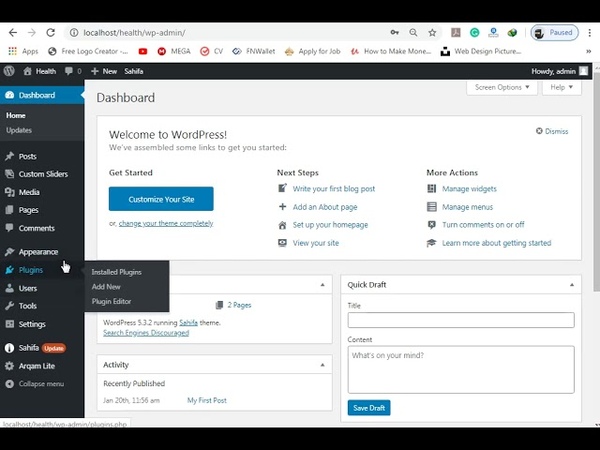This screenshot has height=450, width=600.
Task: Click the WordPress logo in admin bar
Action: pos(9,71)
